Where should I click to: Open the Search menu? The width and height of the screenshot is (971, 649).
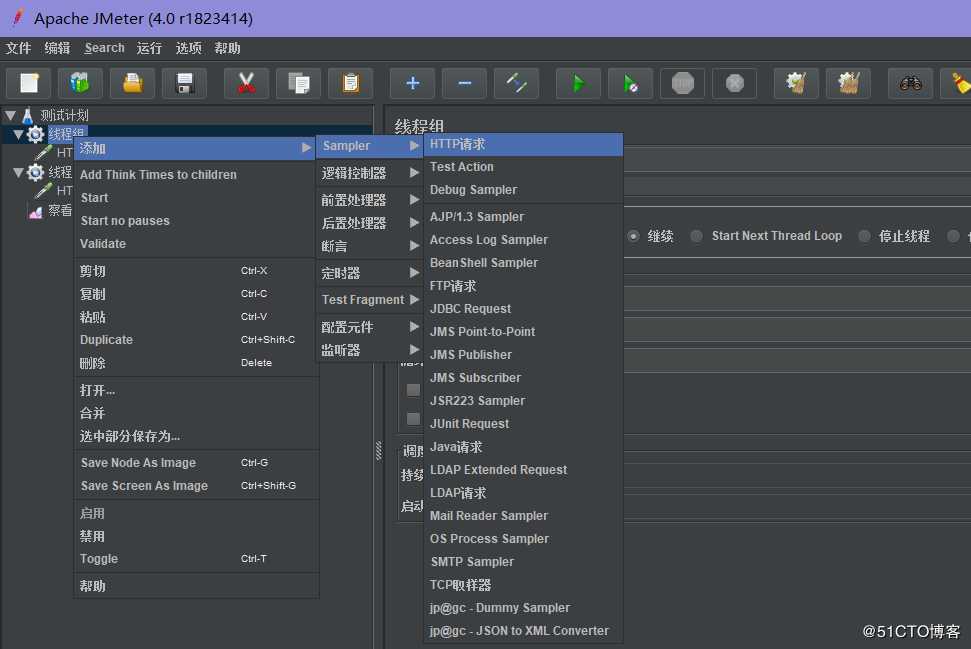click(x=104, y=48)
